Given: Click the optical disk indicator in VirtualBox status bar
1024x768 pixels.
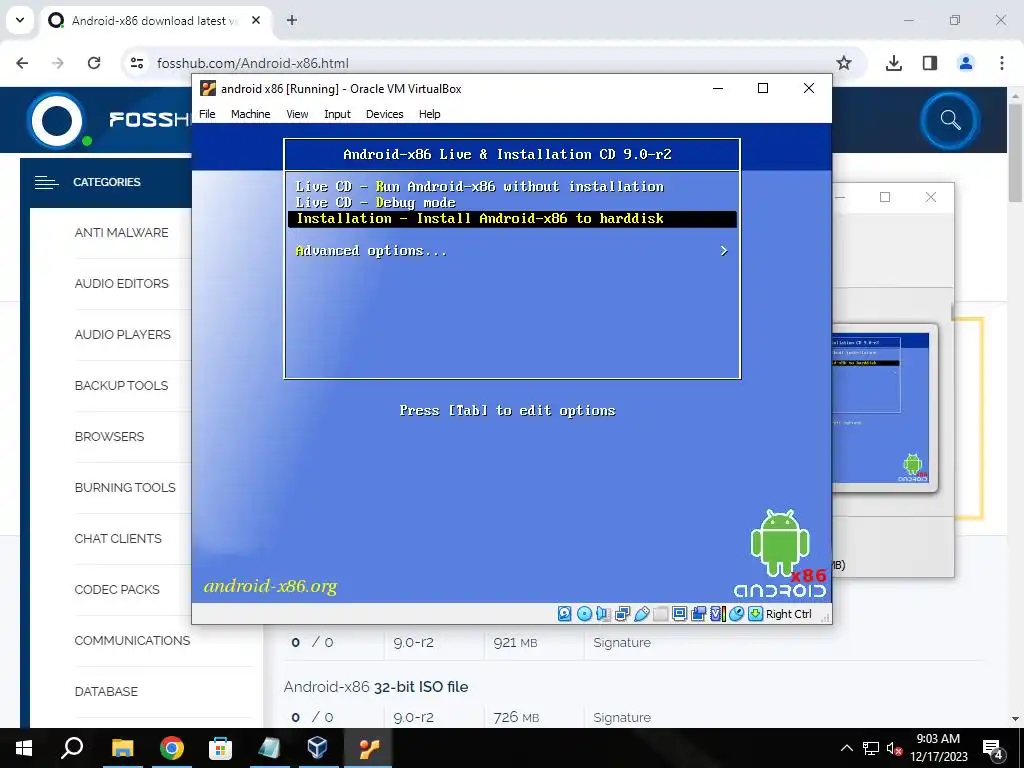Looking at the screenshot, I should point(584,614).
